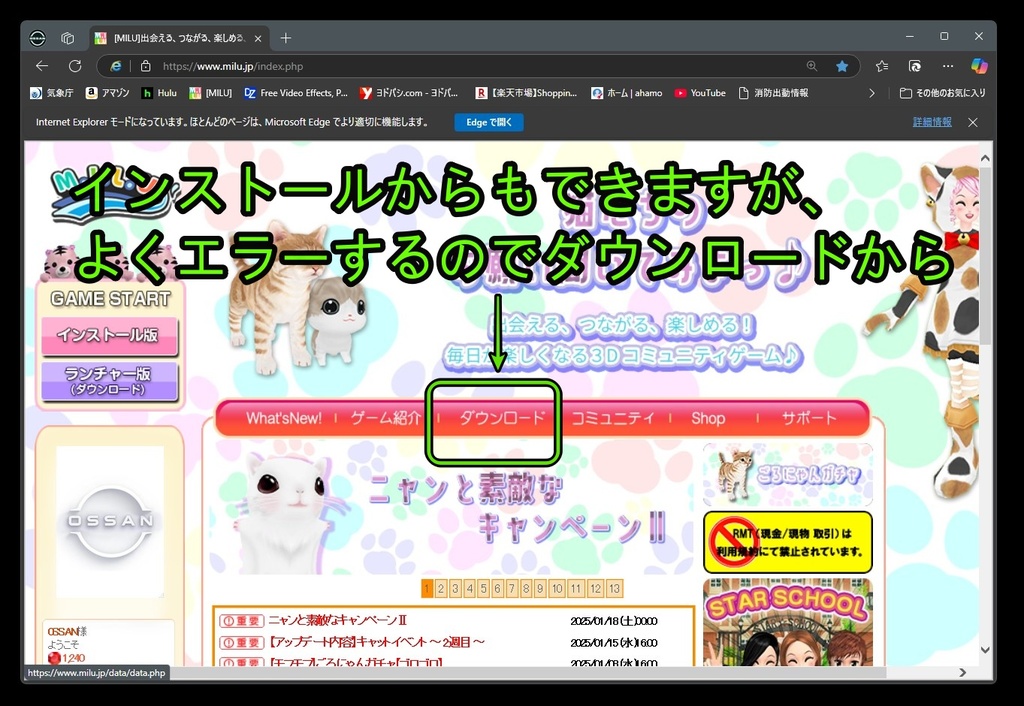
Task: Open the キャットイベント 2週目 update news link
Action: point(377,642)
